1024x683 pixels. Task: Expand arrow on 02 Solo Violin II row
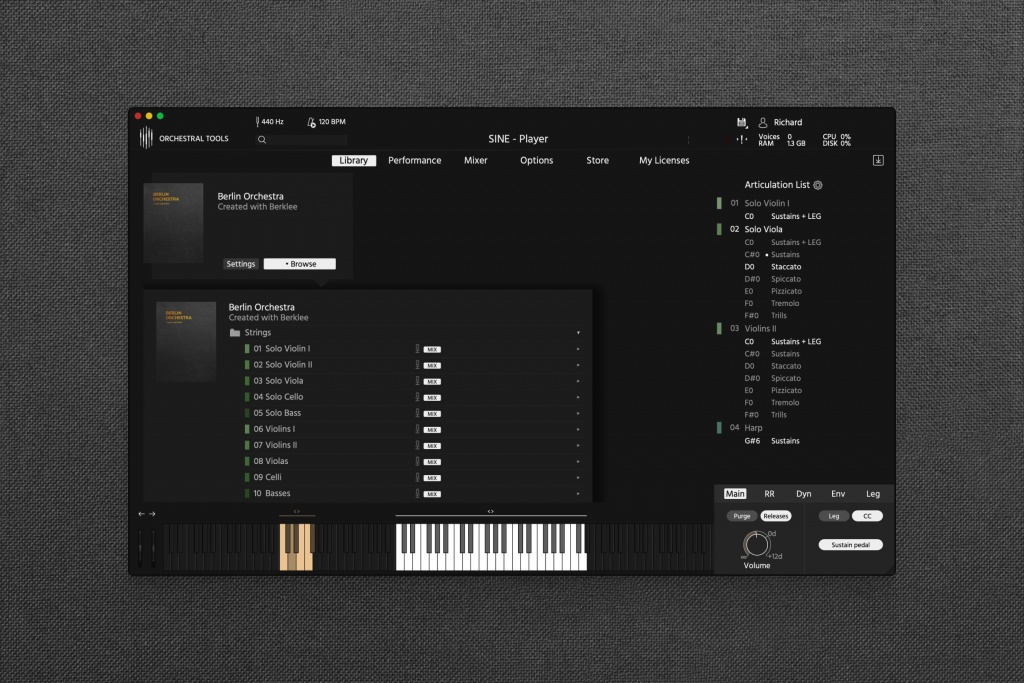coord(578,365)
